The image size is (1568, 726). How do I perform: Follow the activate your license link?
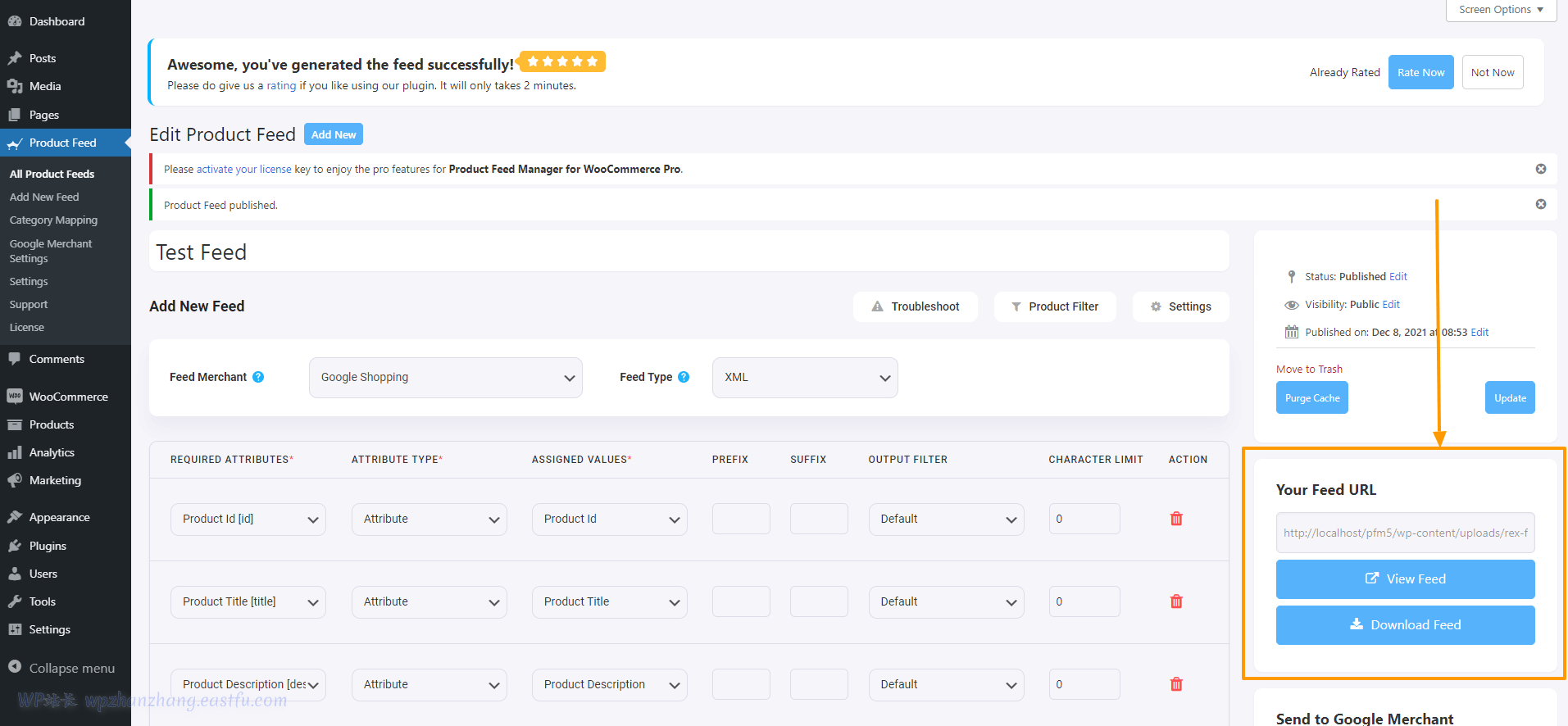243,170
